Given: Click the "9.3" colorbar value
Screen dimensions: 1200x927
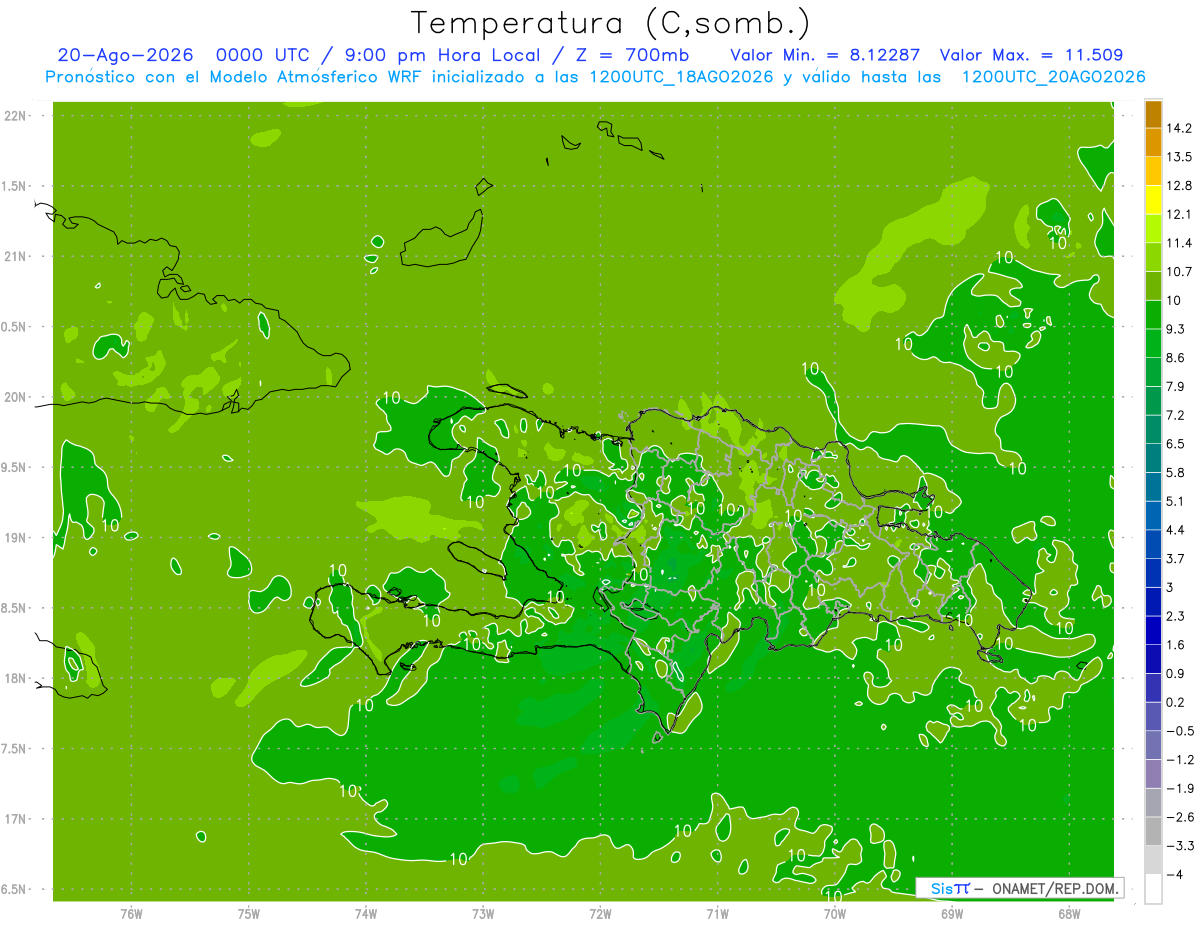Looking at the screenshot, I should pyautogui.click(x=1176, y=329).
